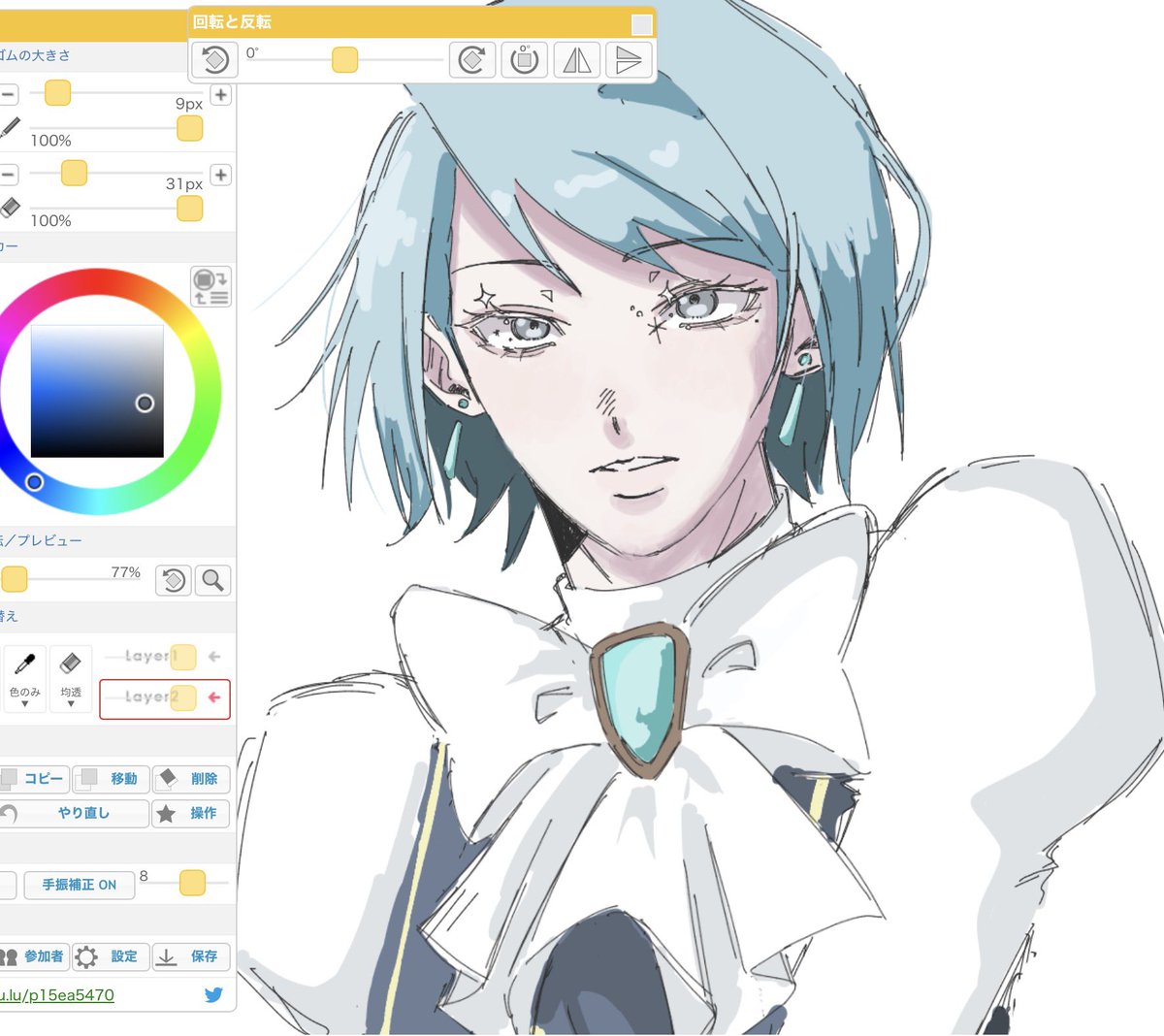Click the コピー copy layer button
The width and height of the screenshot is (1164, 1036).
coord(34,778)
